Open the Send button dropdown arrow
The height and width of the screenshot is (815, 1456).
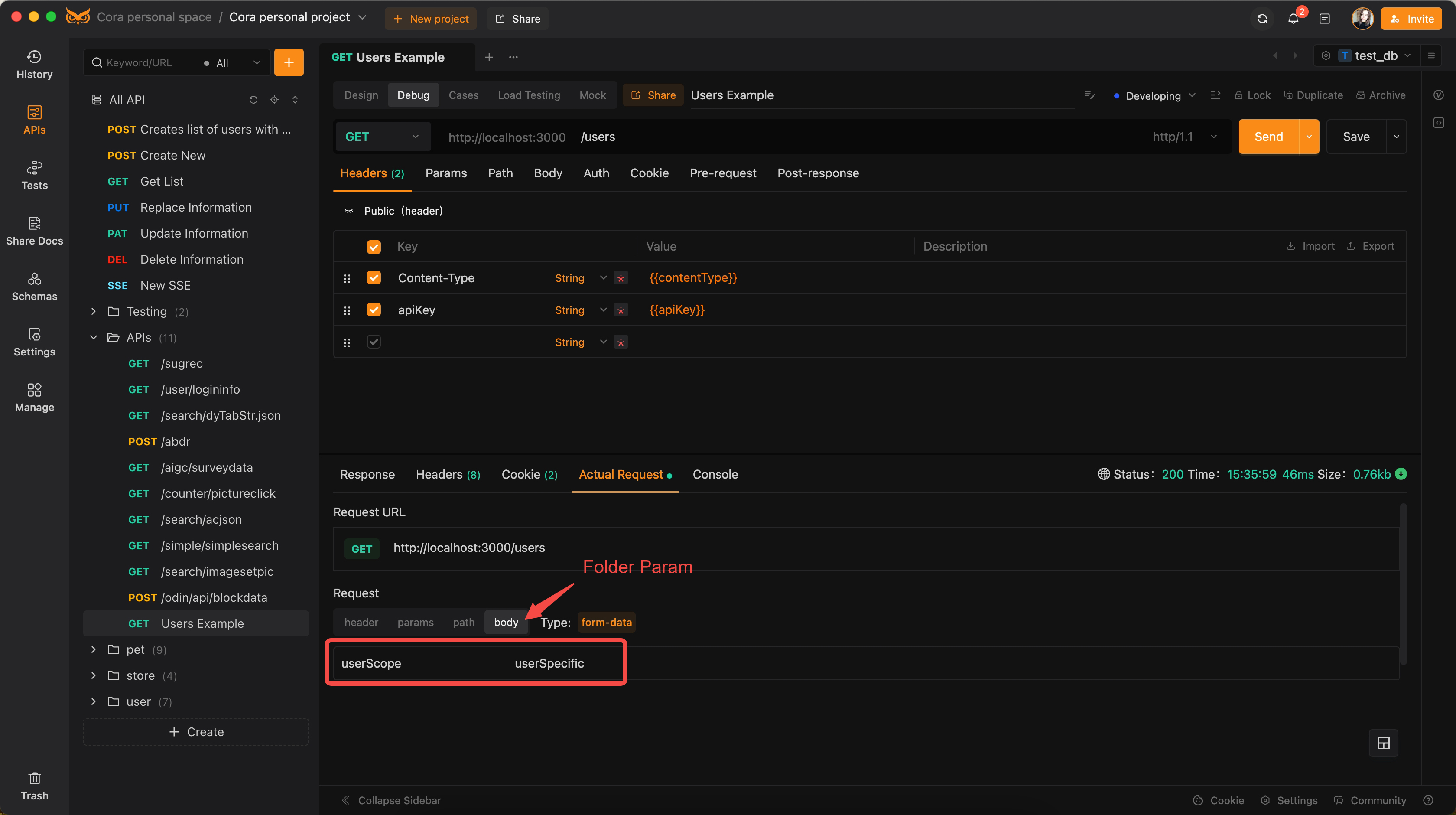coord(1309,136)
